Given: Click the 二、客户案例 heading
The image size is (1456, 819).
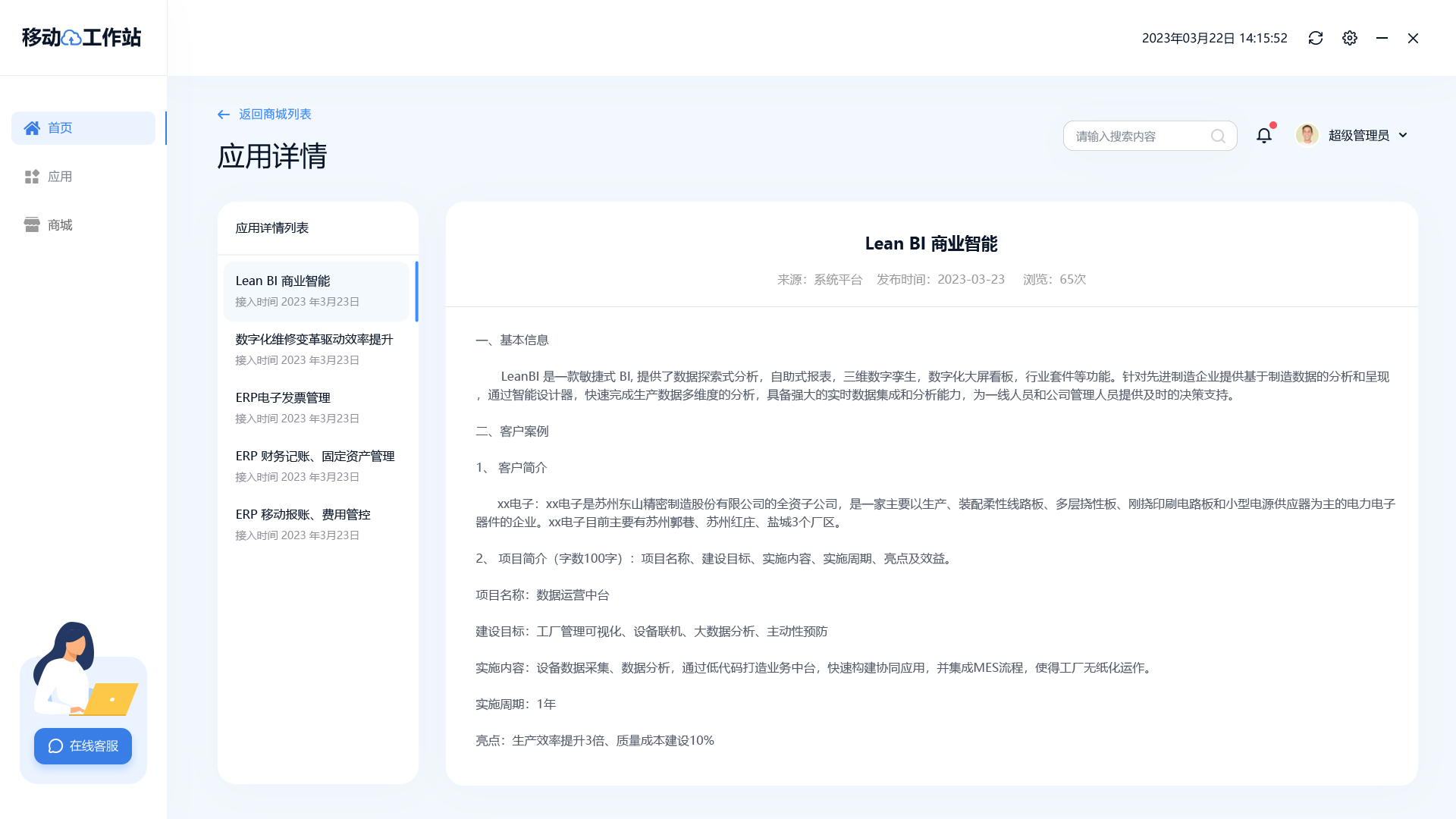Looking at the screenshot, I should 512,431.
